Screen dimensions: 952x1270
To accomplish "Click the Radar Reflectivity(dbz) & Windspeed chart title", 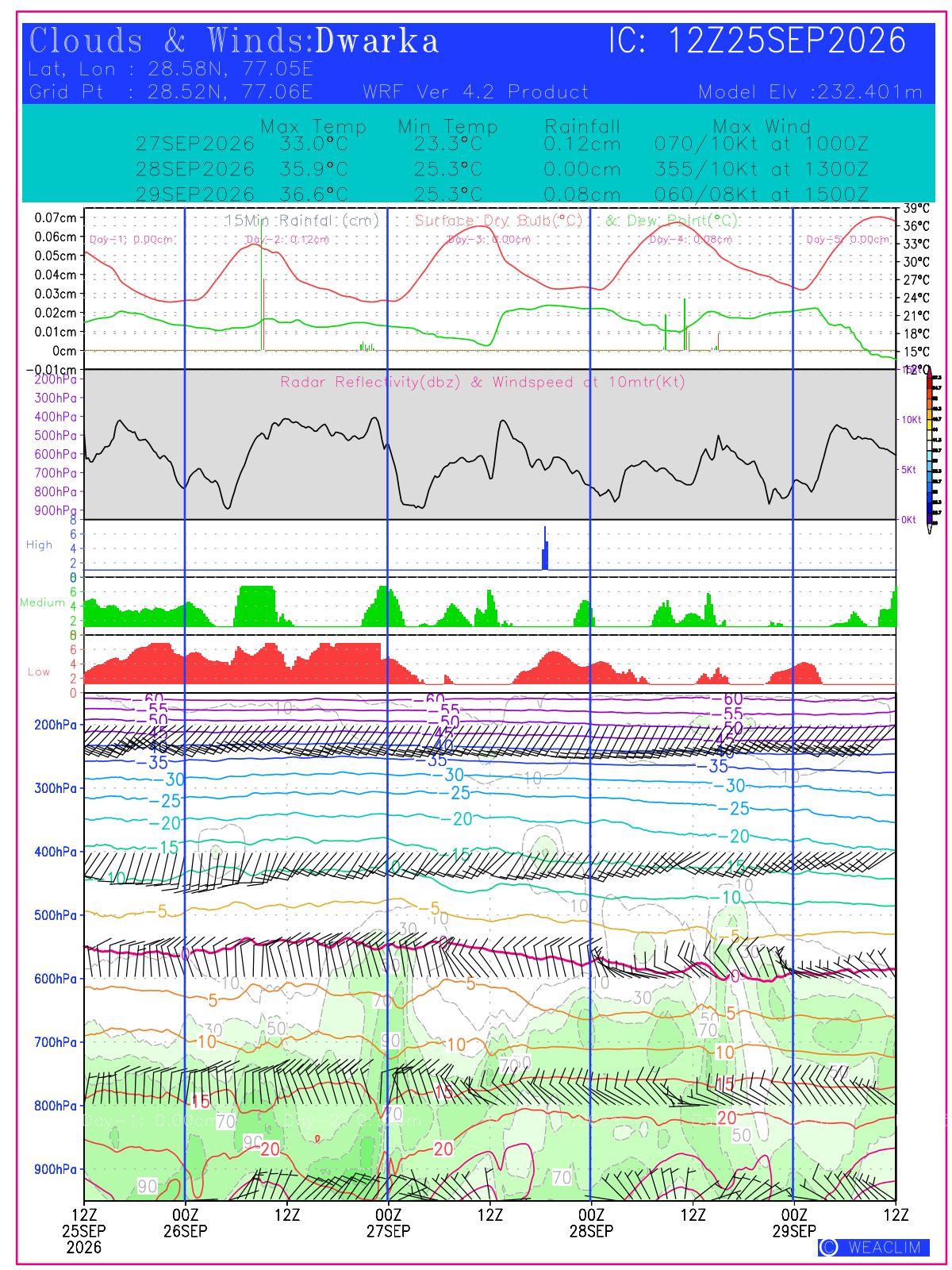I will point(482,382).
